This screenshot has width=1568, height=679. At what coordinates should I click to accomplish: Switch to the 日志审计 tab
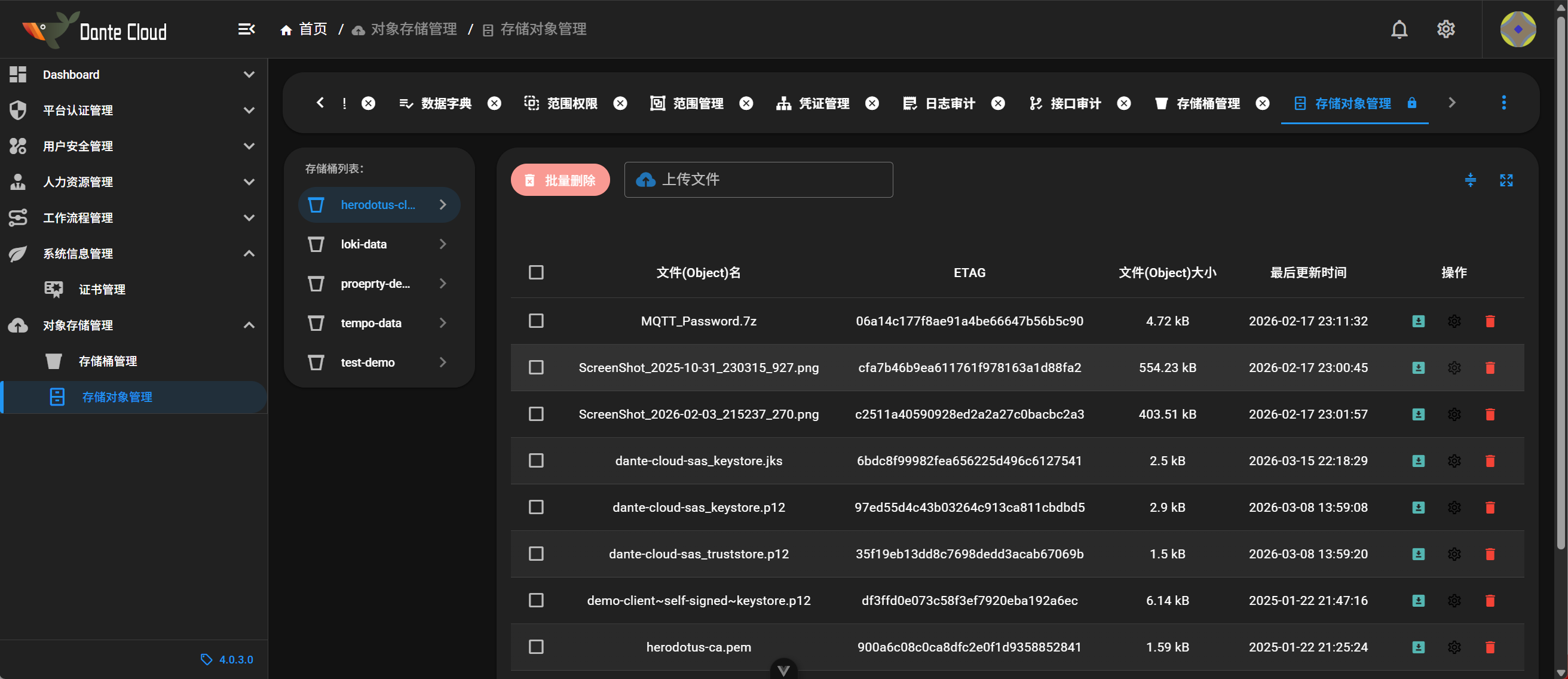pos(949,103)
